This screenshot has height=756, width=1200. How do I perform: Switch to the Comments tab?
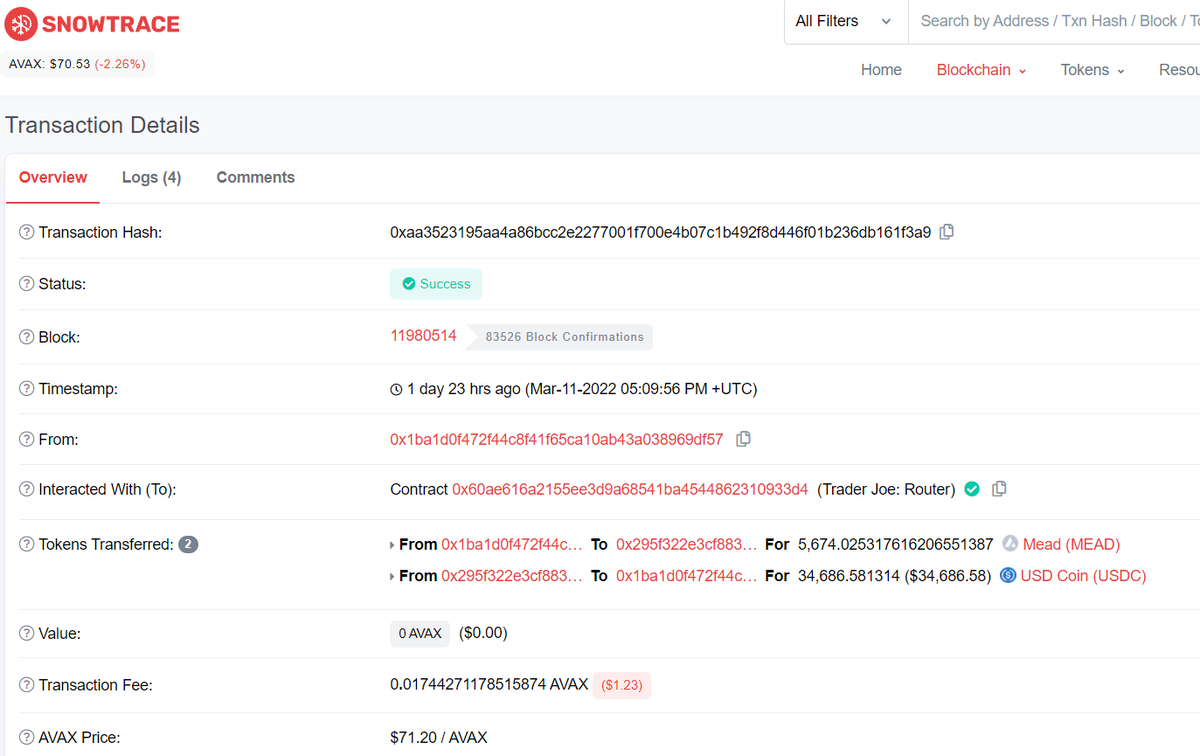pos(255,177)
